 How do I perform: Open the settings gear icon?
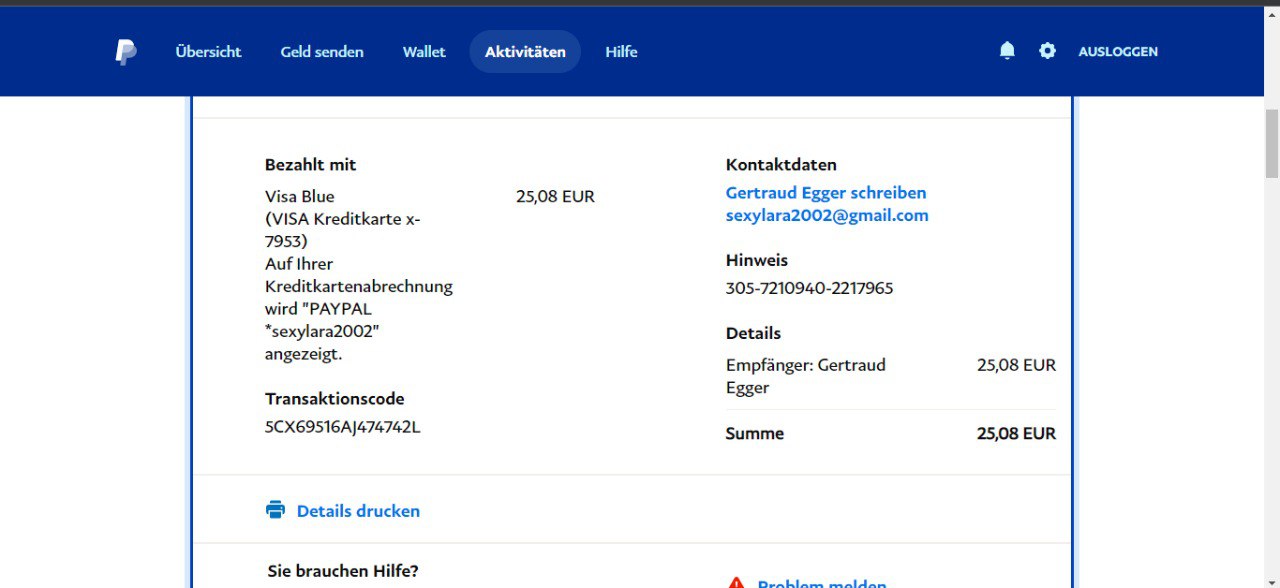[1047, 51]
